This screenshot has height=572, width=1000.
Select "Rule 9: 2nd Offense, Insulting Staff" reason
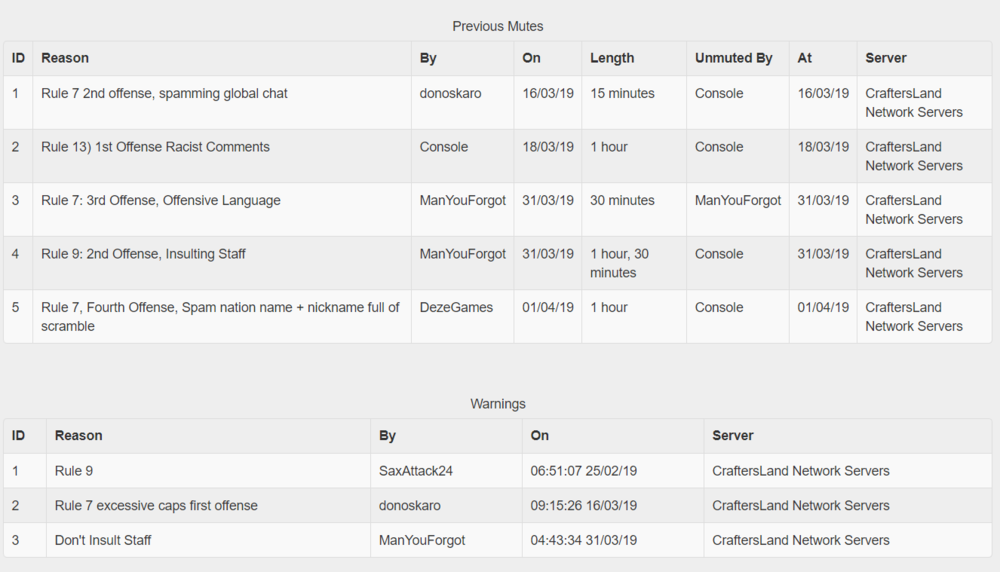click(143, 254)
